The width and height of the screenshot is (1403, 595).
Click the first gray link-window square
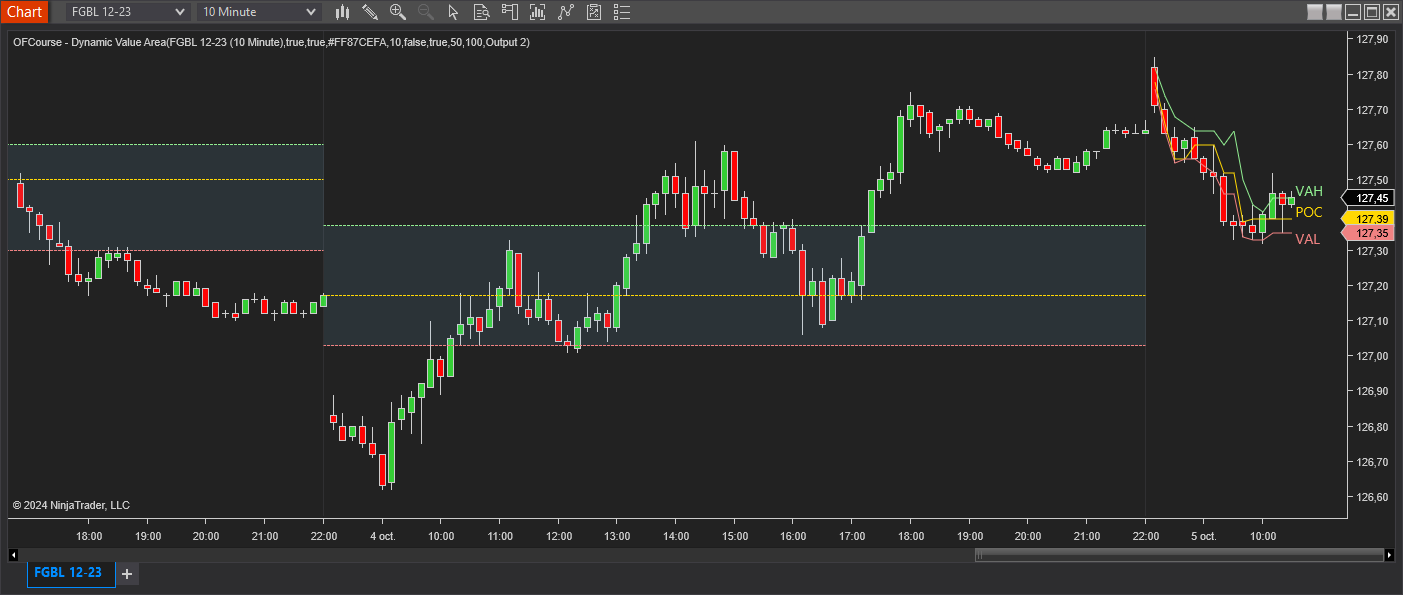(x=1314, y=12)
